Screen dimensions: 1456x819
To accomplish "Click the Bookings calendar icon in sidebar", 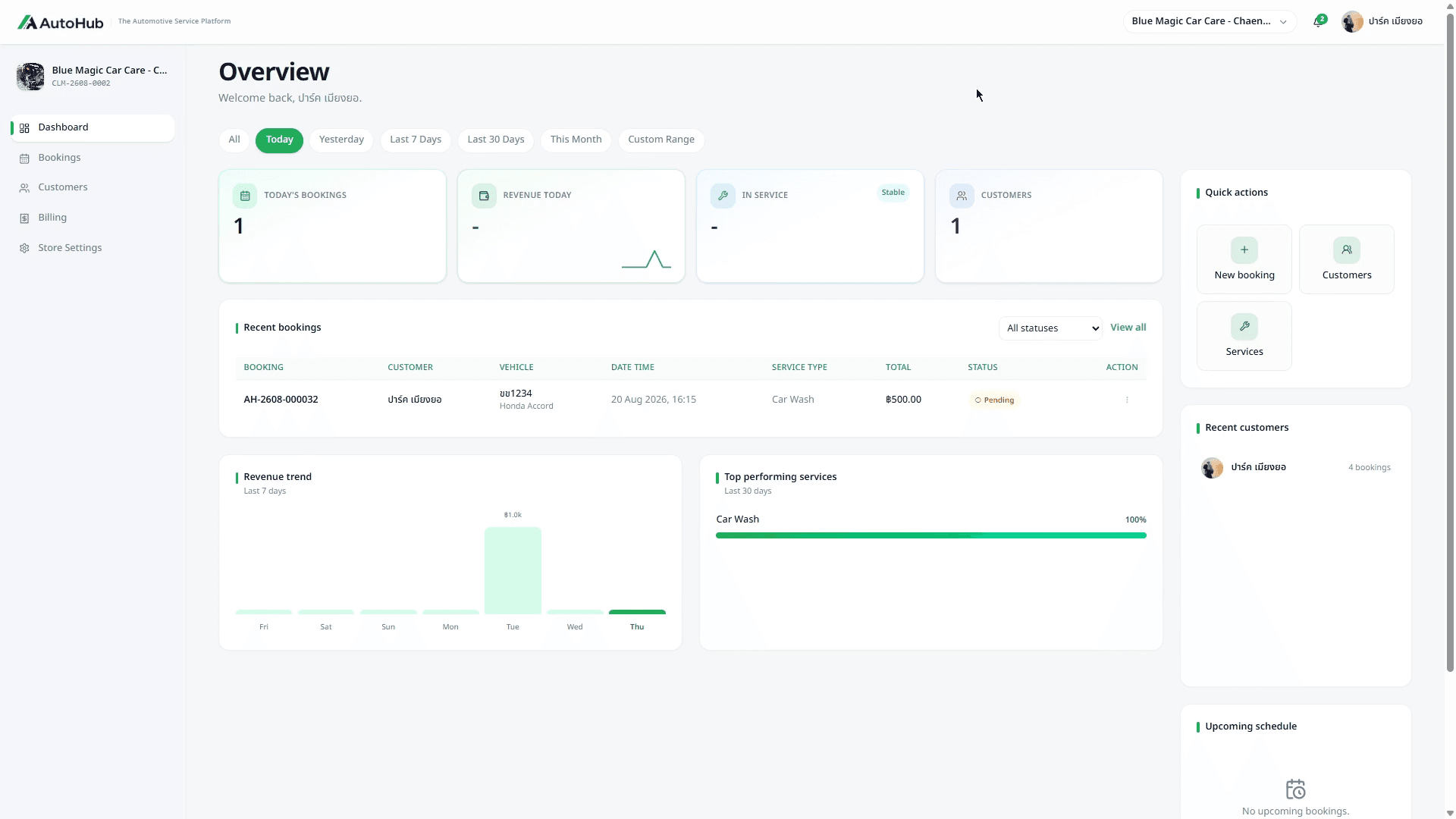I will pyautogui.click(x=24, y=158).
